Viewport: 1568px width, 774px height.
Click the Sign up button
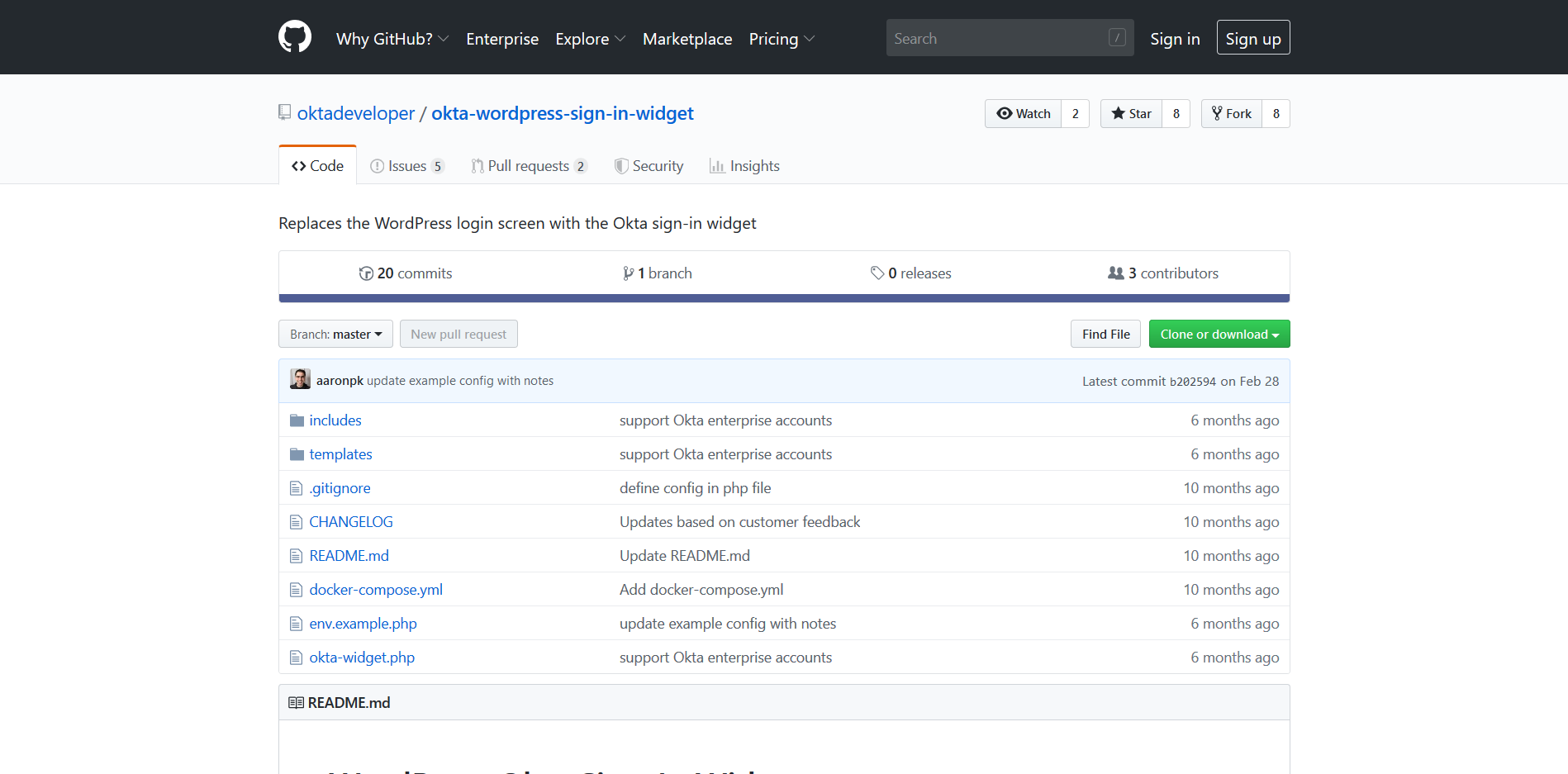[1253, 37]
